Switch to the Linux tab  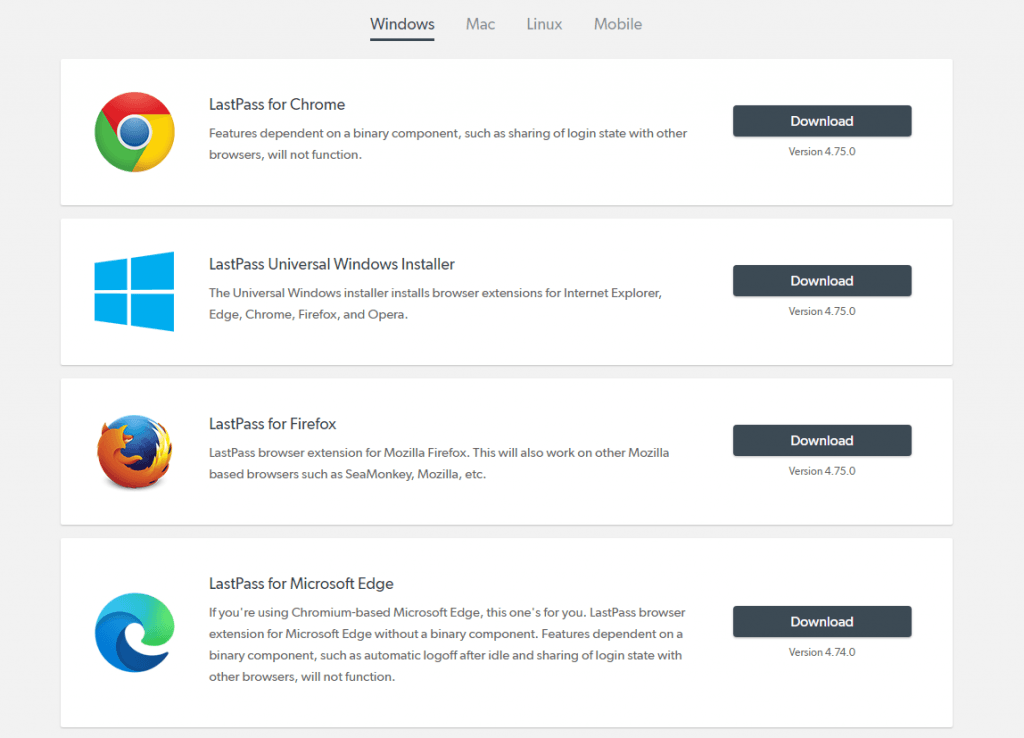click(x=544, y=24)
